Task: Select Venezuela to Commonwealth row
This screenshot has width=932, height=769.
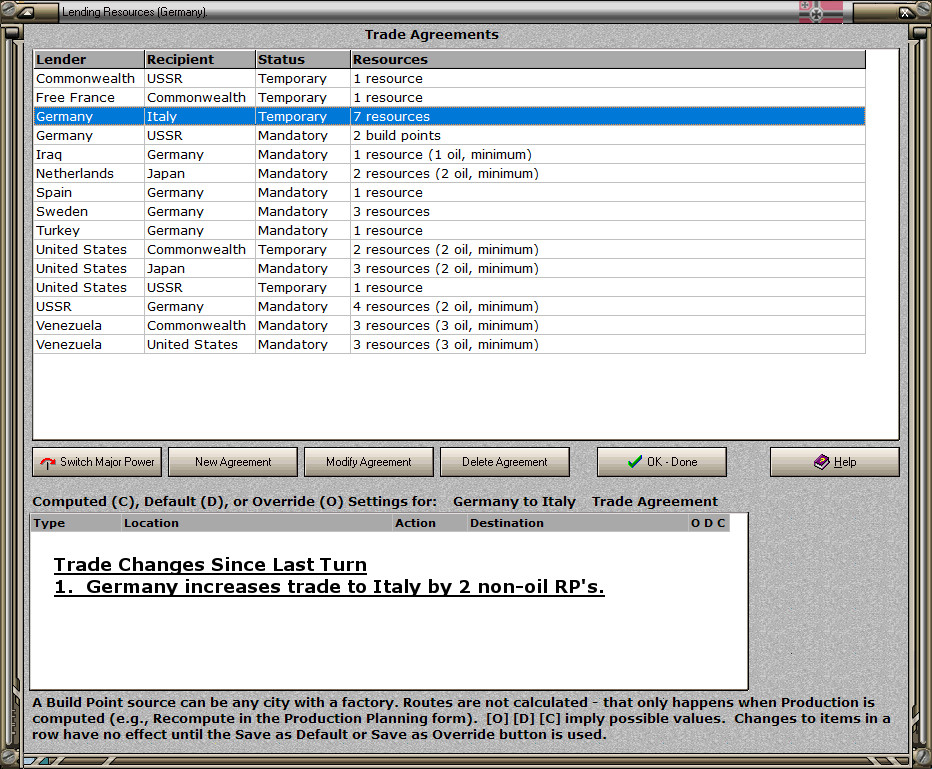Action: point(449,326)
